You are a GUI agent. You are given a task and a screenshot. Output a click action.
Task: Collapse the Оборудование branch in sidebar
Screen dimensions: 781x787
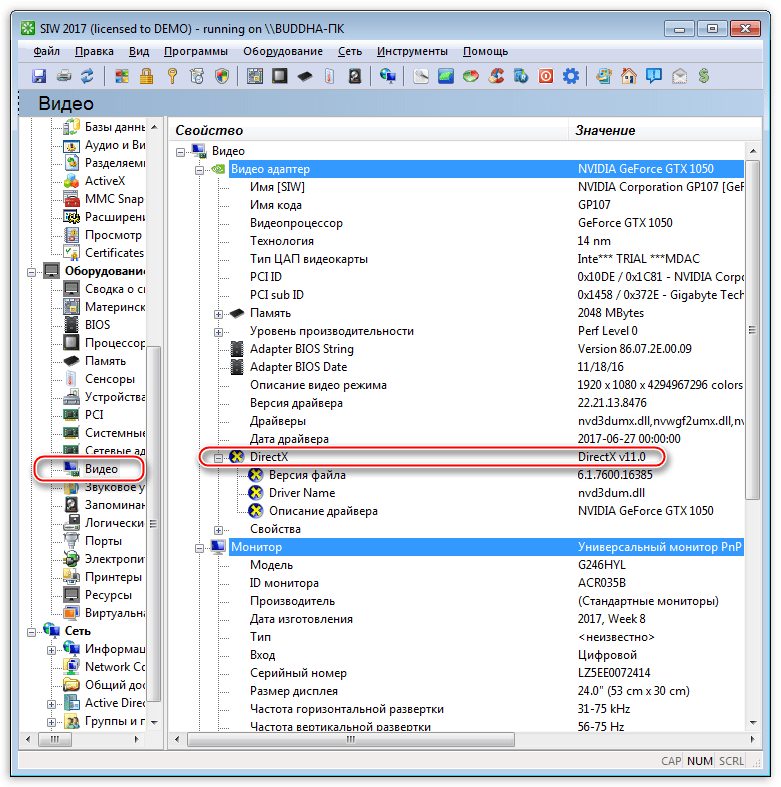(x=32, y=273)
